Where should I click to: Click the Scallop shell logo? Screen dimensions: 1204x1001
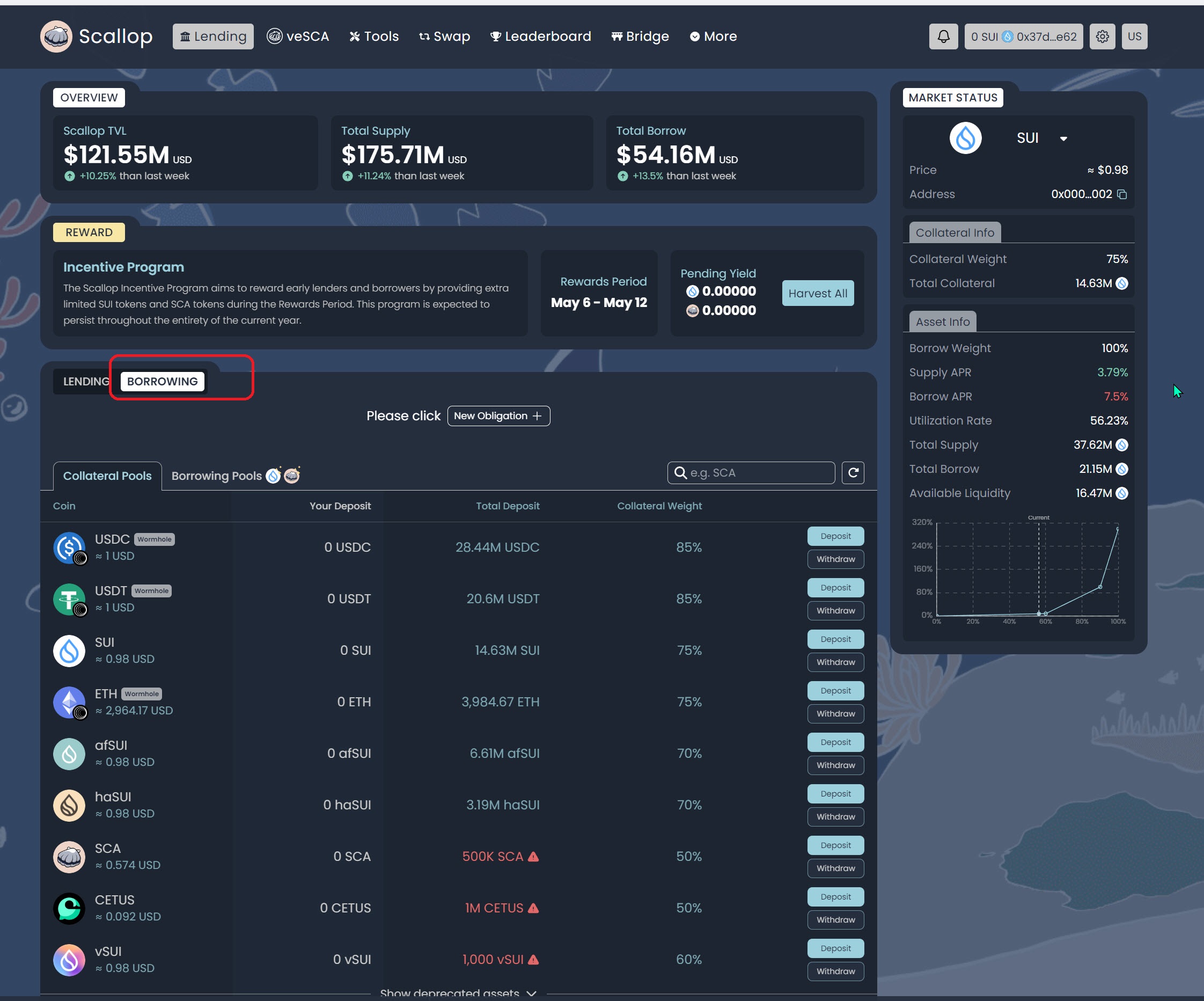point(56,36)
